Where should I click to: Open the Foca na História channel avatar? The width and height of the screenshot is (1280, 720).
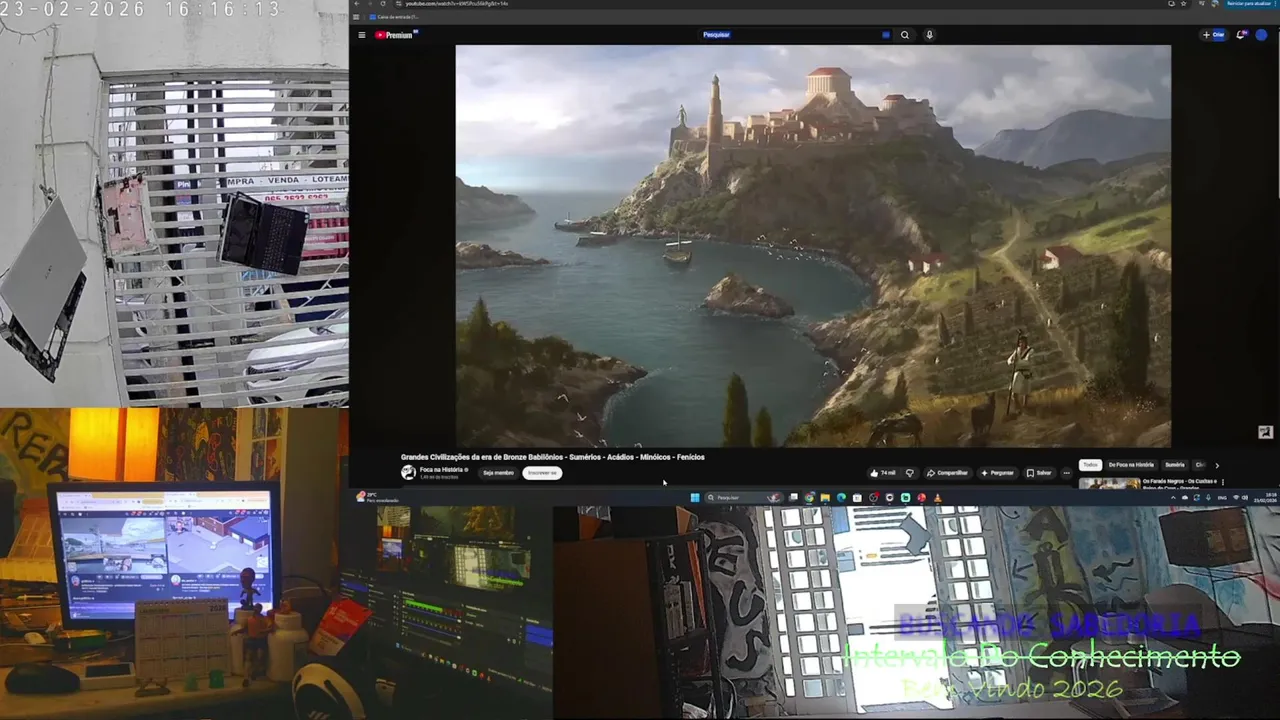pyautogui.click(x=408, y=472)
